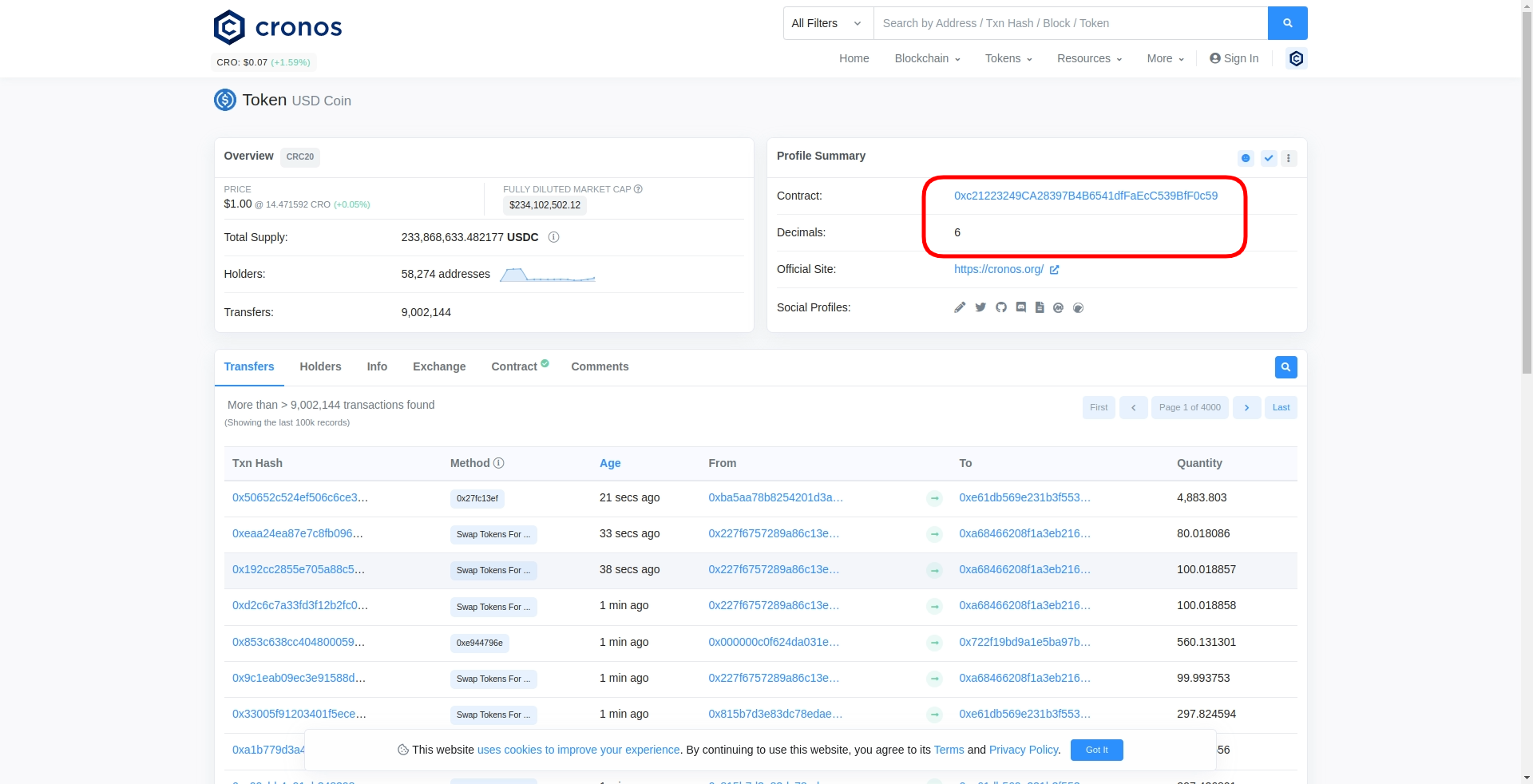Viewport: 1533px width, 784px height.
Task: Go to next page with right chevron
Action: click(1246, 407)
